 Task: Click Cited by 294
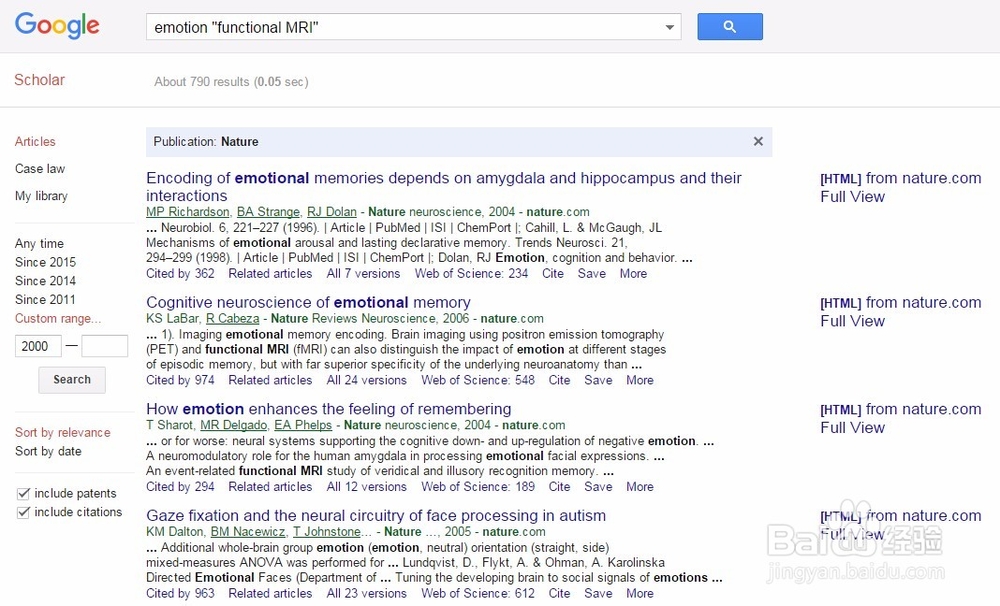pyautogui.click(x=180, y=487)
